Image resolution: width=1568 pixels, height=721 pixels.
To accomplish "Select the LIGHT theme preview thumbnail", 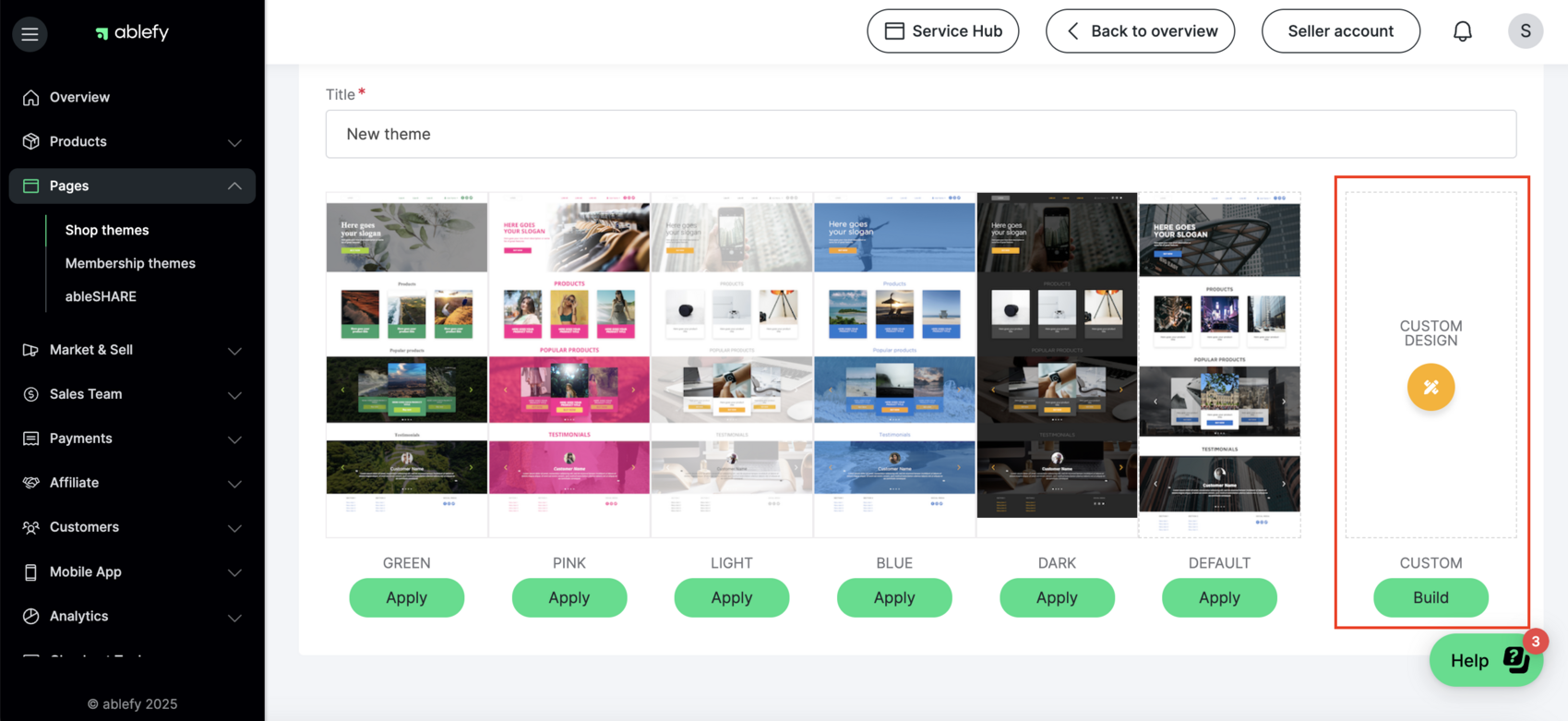I will point(732,365).
